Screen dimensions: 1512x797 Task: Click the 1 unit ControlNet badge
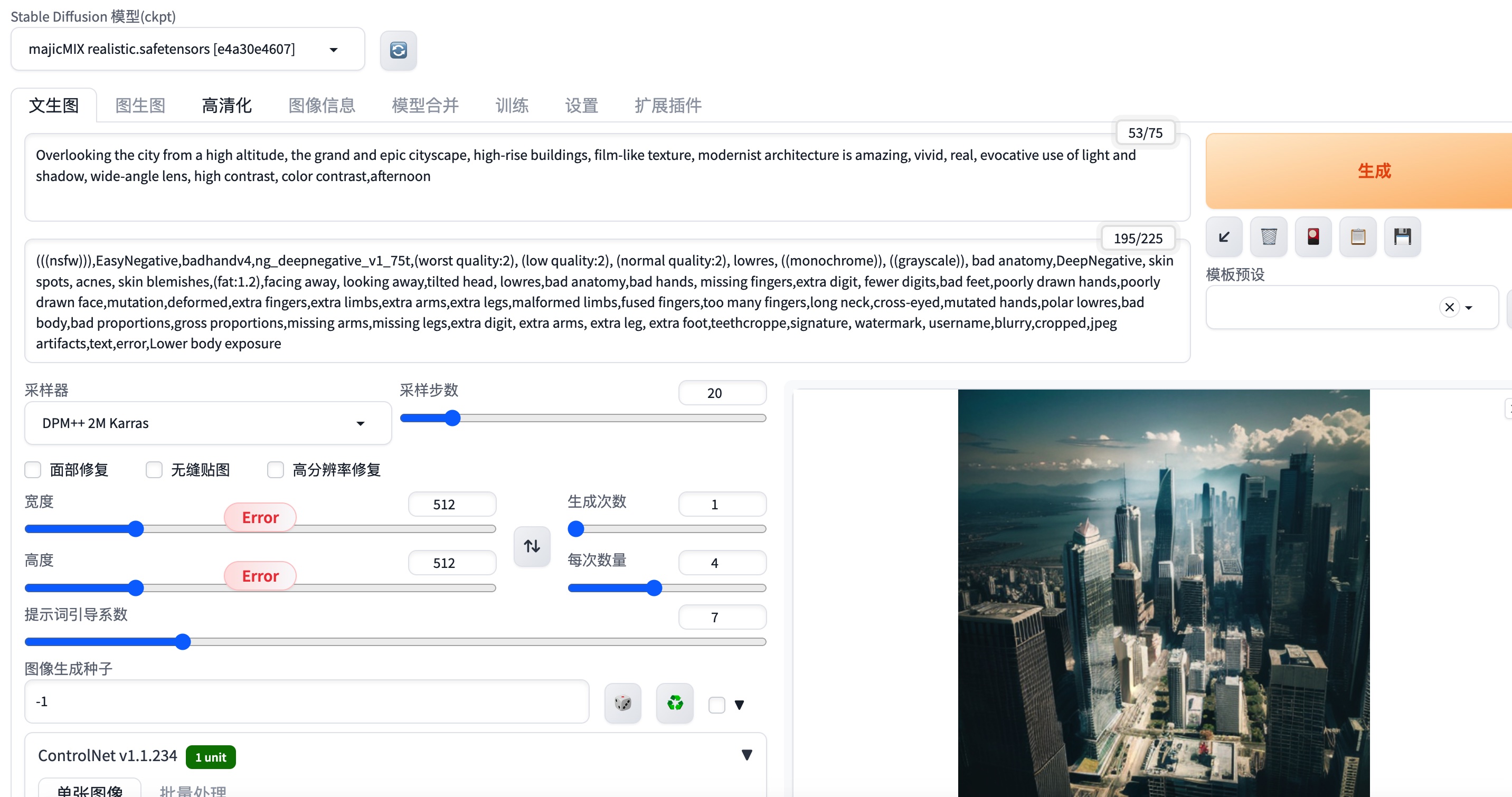(x=211, y=757)
